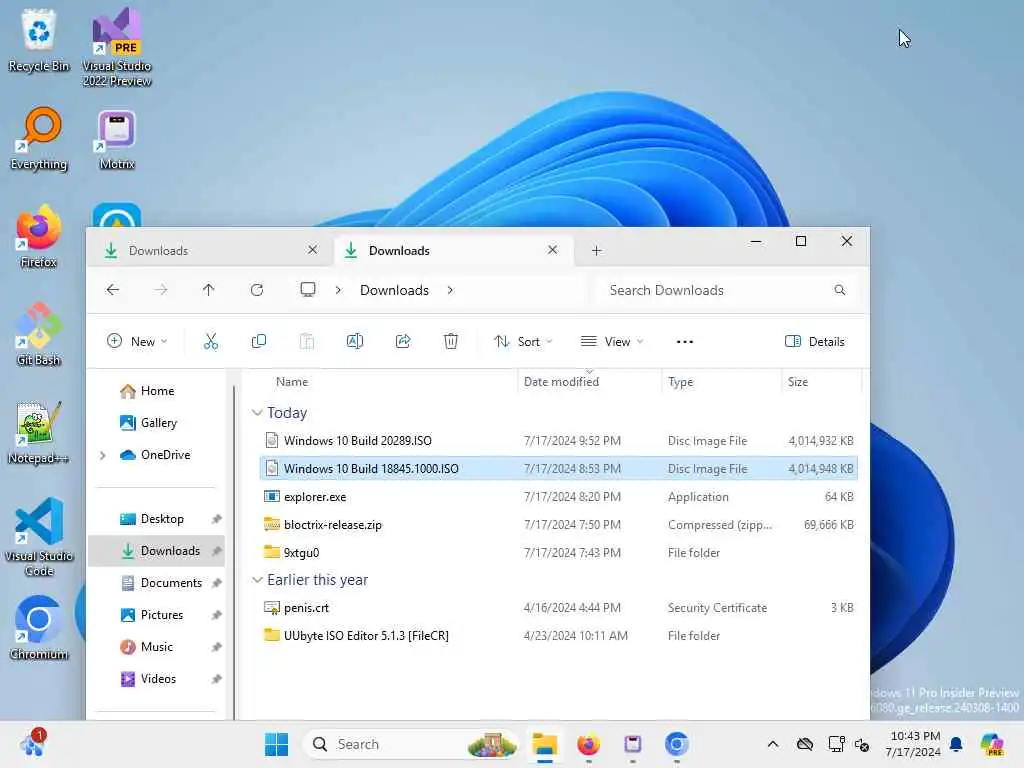Viewport: 1024px width, 768px height.
Task: Select the Visual Studio Code desktop shortcut
Action: click(x=39, y=537)
